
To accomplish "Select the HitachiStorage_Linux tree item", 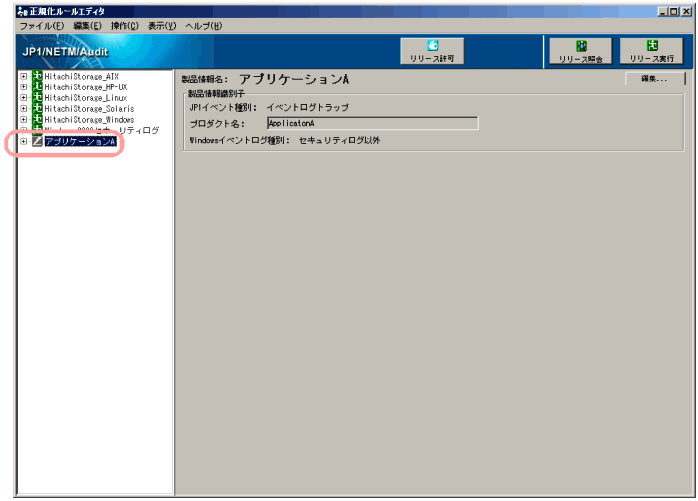I will (x=85, y=98).
